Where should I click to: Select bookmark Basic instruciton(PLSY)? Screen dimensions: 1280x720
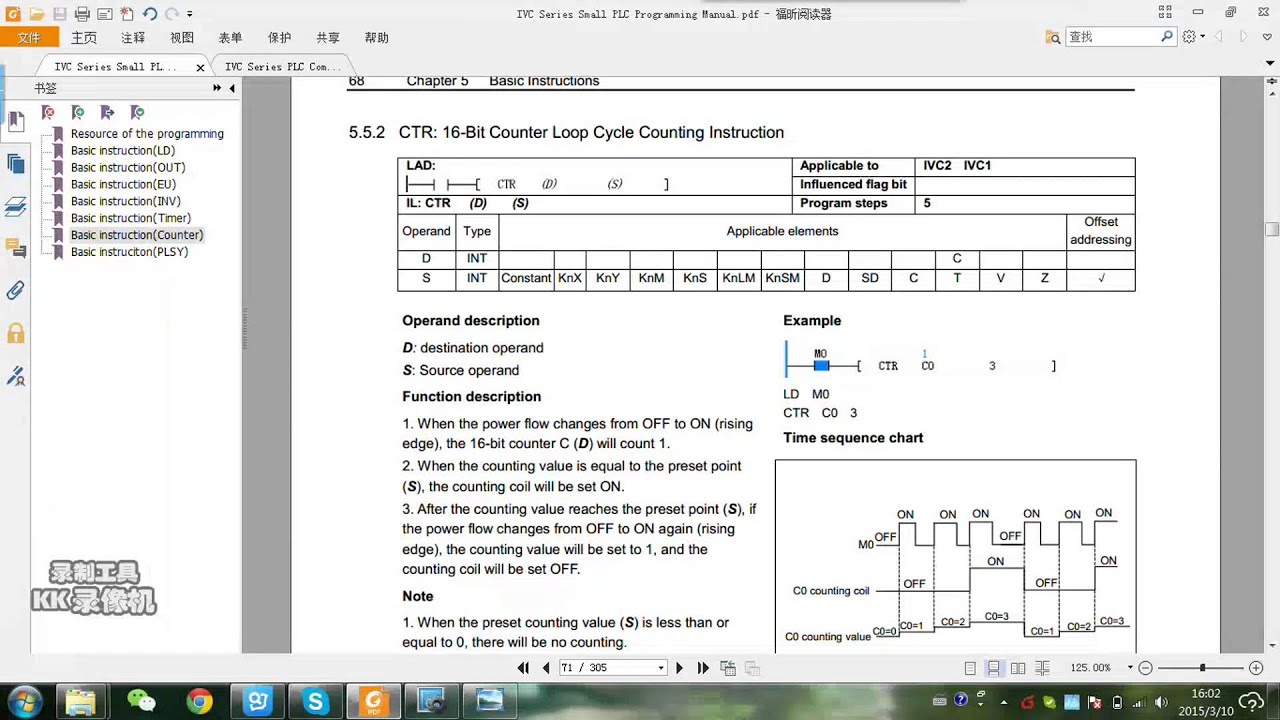click(129, 252)
